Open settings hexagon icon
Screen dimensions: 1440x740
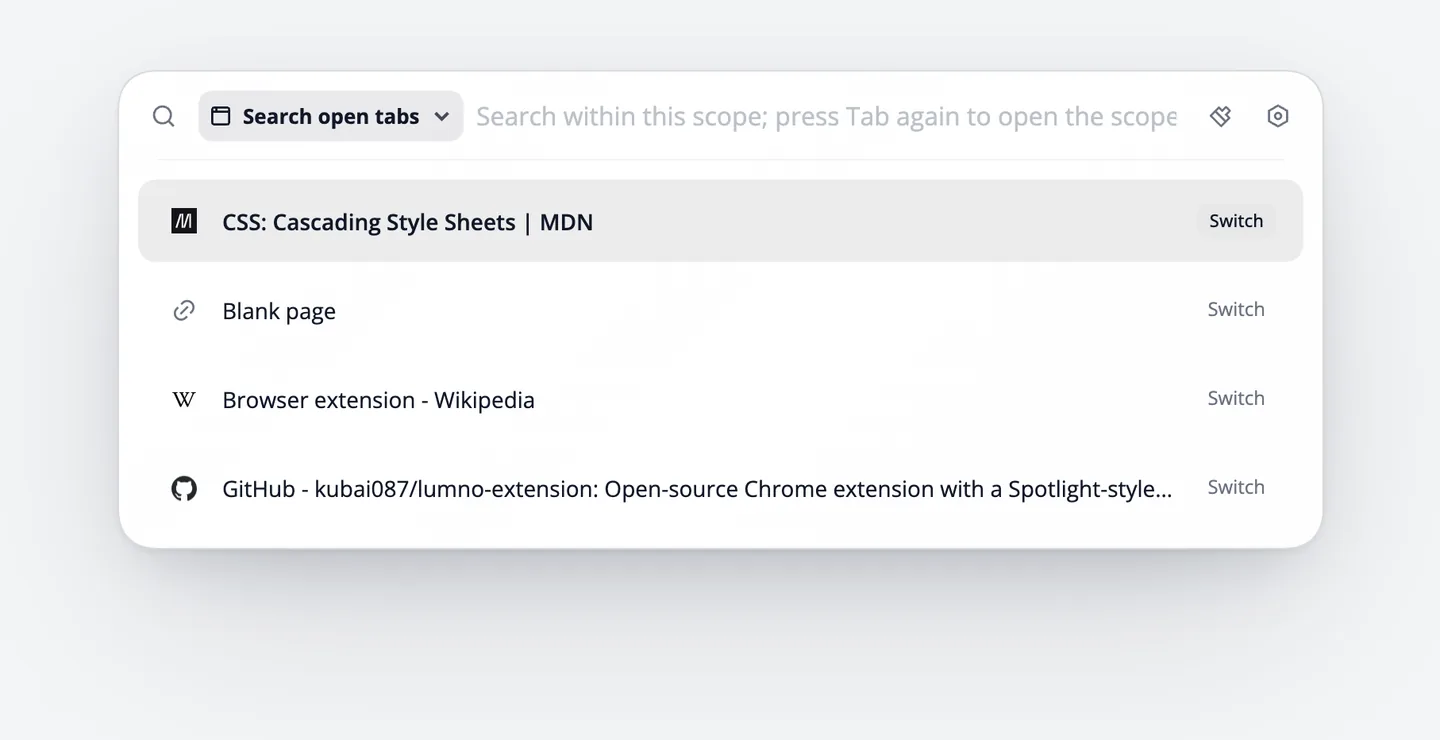[1278, 116]
